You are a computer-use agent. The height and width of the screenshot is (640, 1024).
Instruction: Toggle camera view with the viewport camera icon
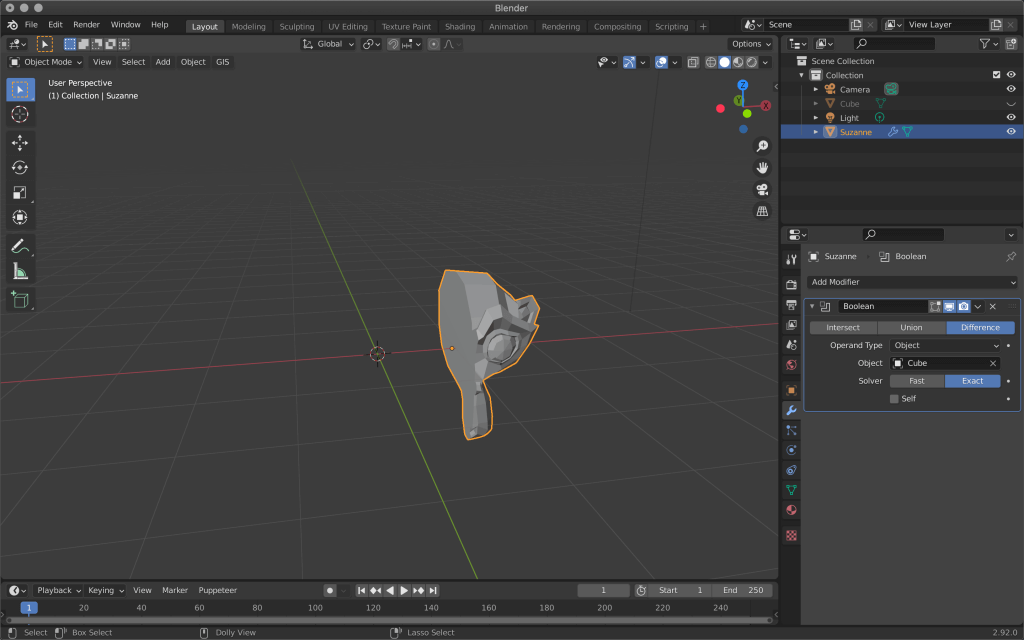click(x=762, y=189)
